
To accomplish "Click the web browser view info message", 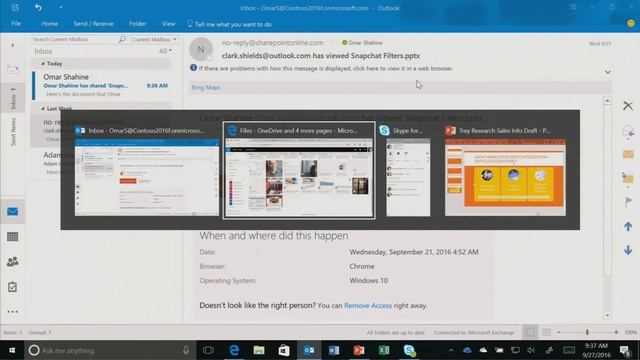I will [325, 69].
